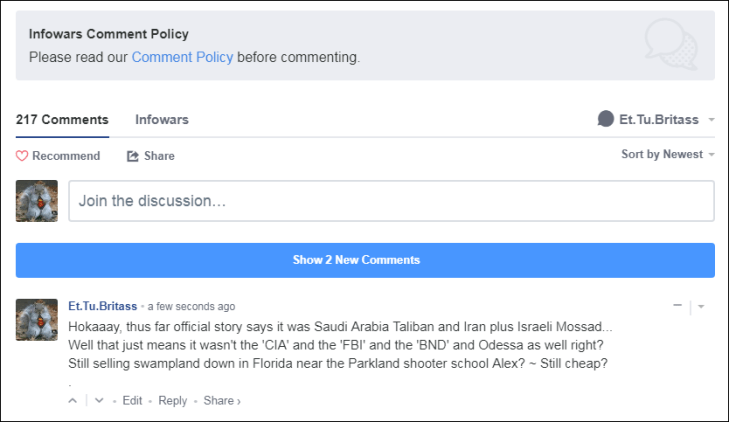Click the 'a few seconds ago' timestamp

click(x=192, y=306)
